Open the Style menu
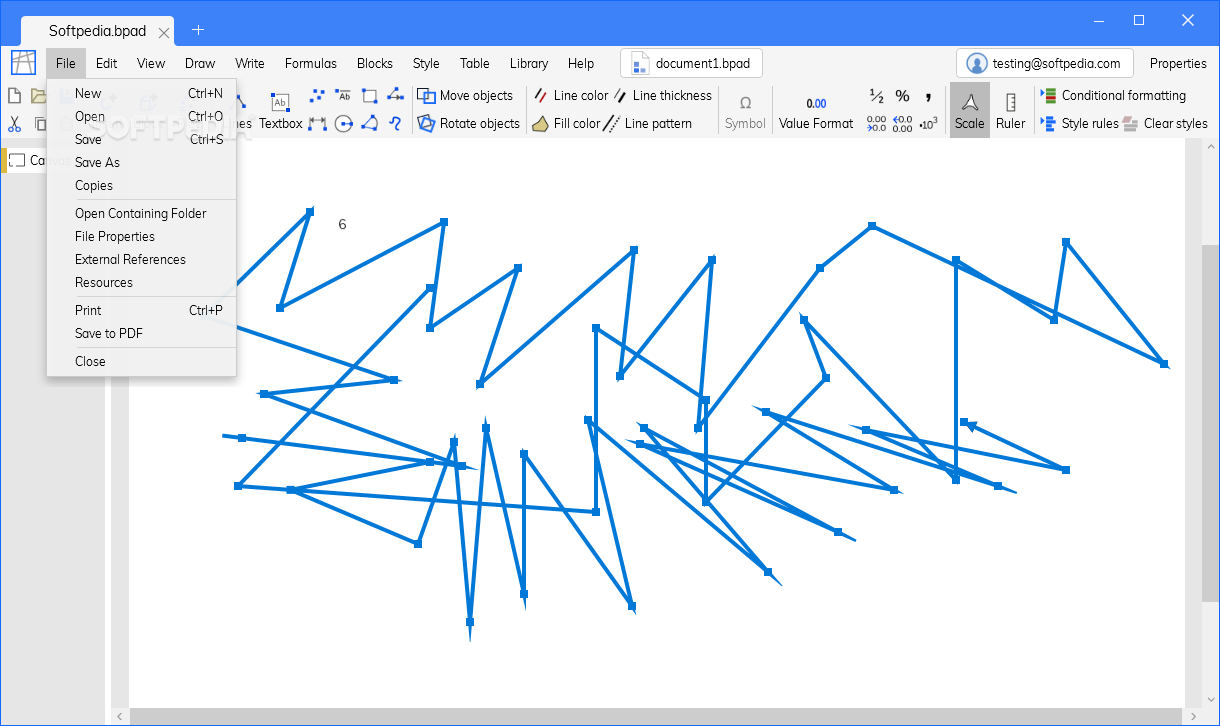This screenshot has height=726, width=1220. 426,63
